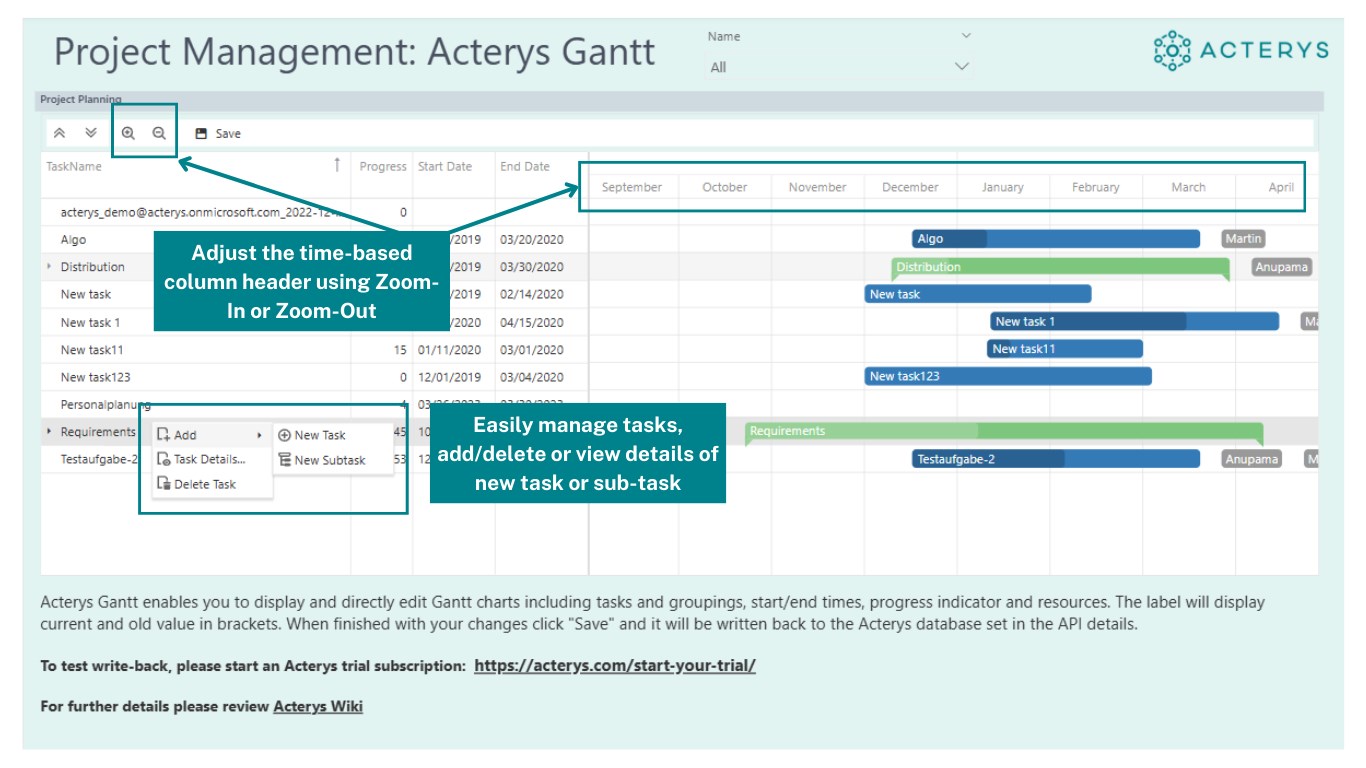
Task: Click the Algo Gantt bar
Action: point(1056,239)
